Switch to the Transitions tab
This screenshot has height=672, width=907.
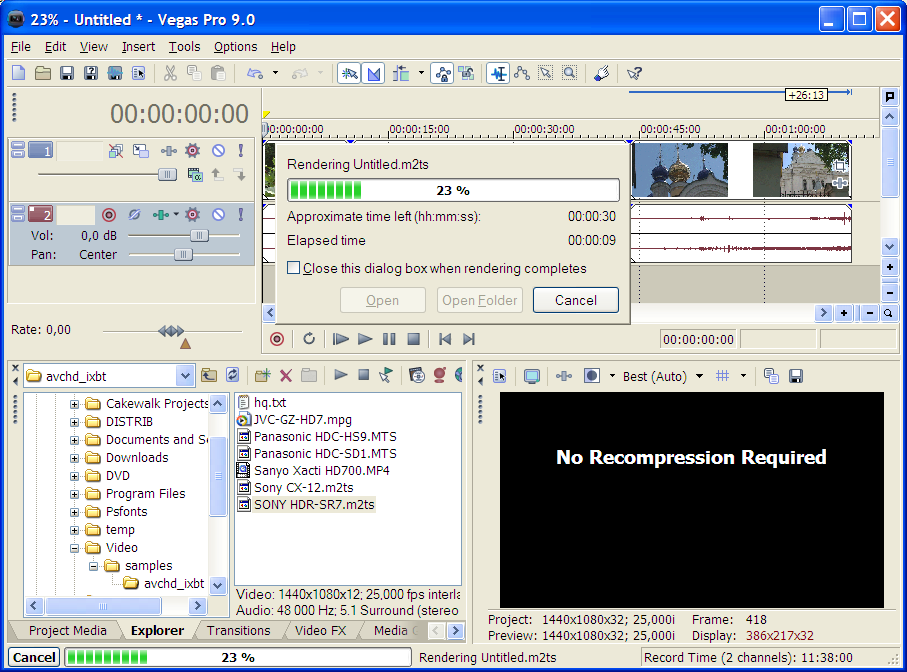pyautogui.click(x=238, y=630)
